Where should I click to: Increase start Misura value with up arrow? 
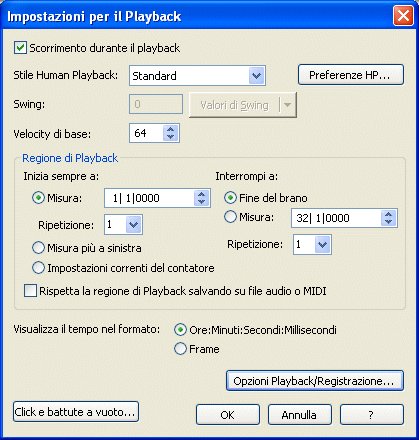[201, 194]
